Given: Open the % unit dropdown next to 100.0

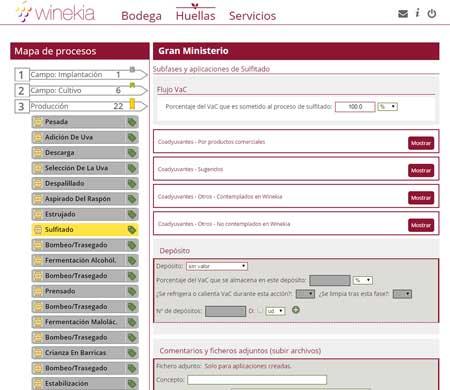Looking at the screenshot, I should coord(388,107).
